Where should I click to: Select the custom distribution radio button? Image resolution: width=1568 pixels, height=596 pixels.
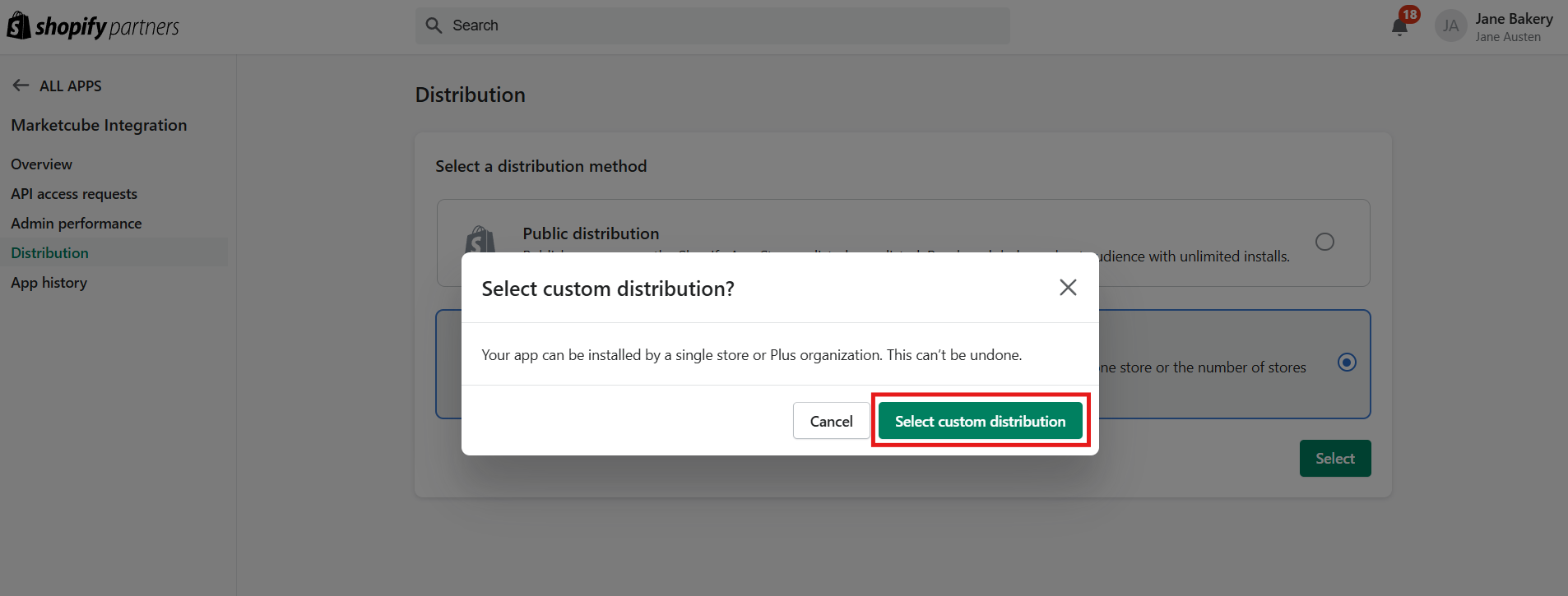[1347, 363]
